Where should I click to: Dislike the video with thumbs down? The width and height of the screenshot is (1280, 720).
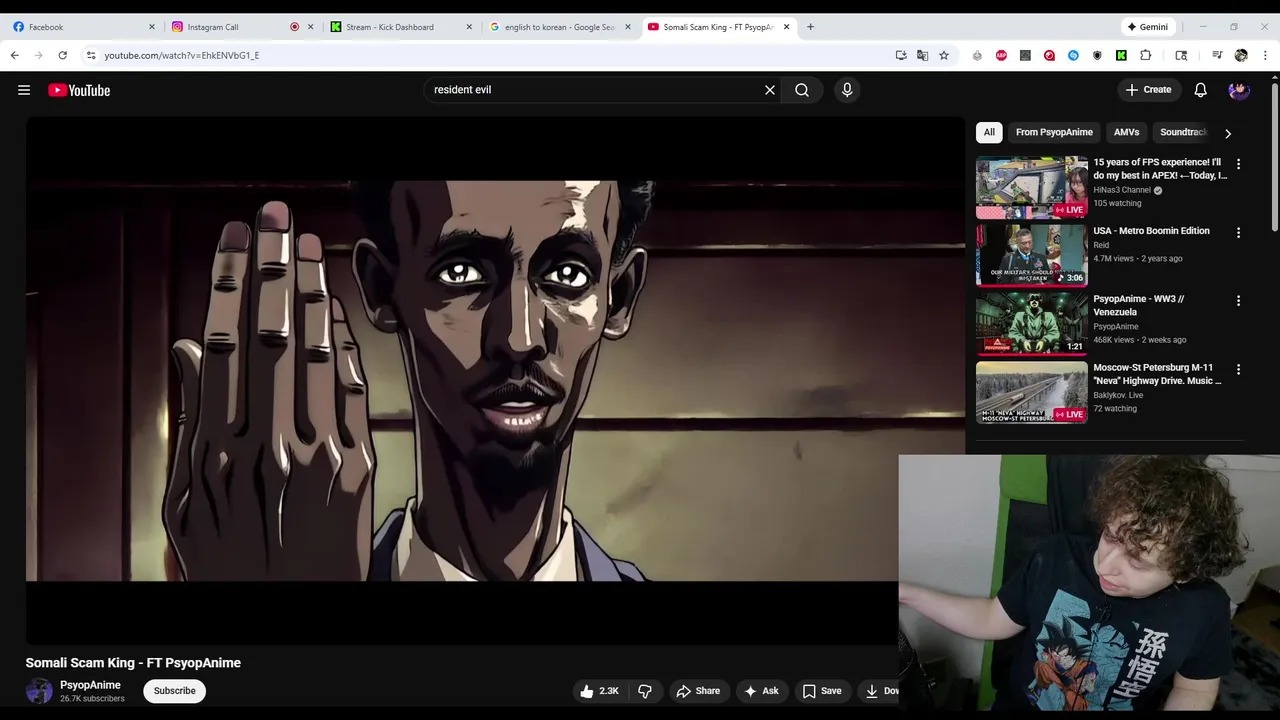645,691
